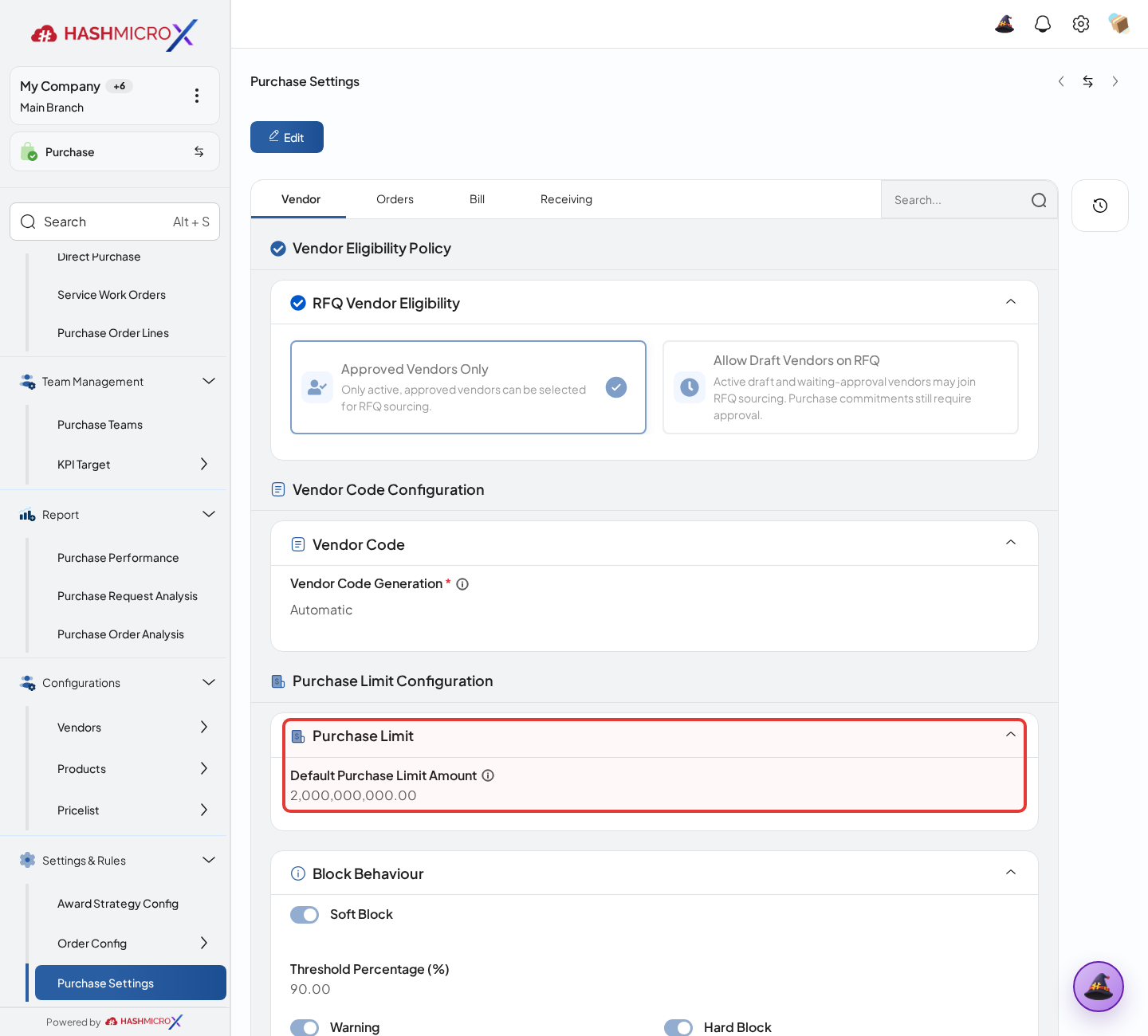The height and width of the screenshot is (1036, 1148).
Task: Click the HashMicro logo in the sidebar header
Action: [x=114, y=34]
